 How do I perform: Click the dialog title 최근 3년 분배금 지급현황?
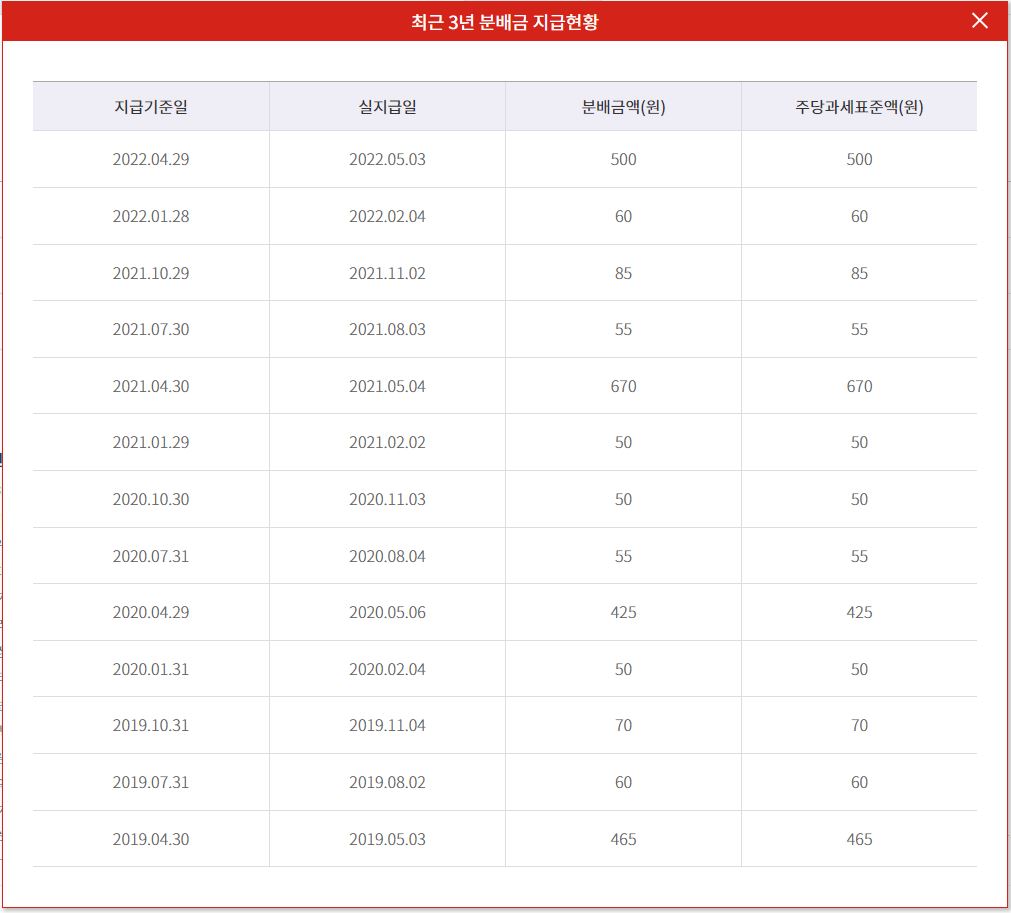click(x=505, y=22)
